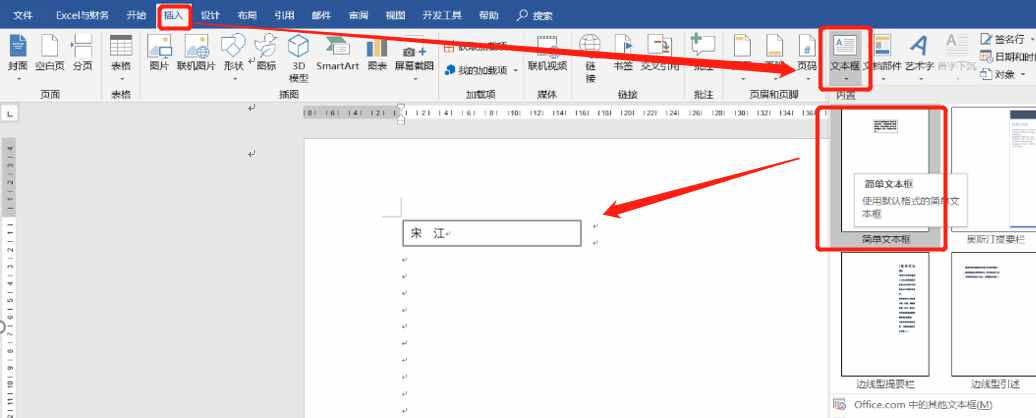Click the 页码 page number icon
The width and height of the screenshot is (1036, 418).
click(807, 46)
